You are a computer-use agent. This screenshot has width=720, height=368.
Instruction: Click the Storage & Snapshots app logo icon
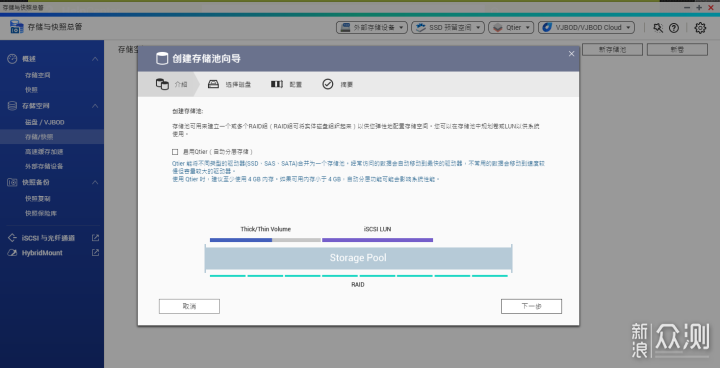click(17, 27)
